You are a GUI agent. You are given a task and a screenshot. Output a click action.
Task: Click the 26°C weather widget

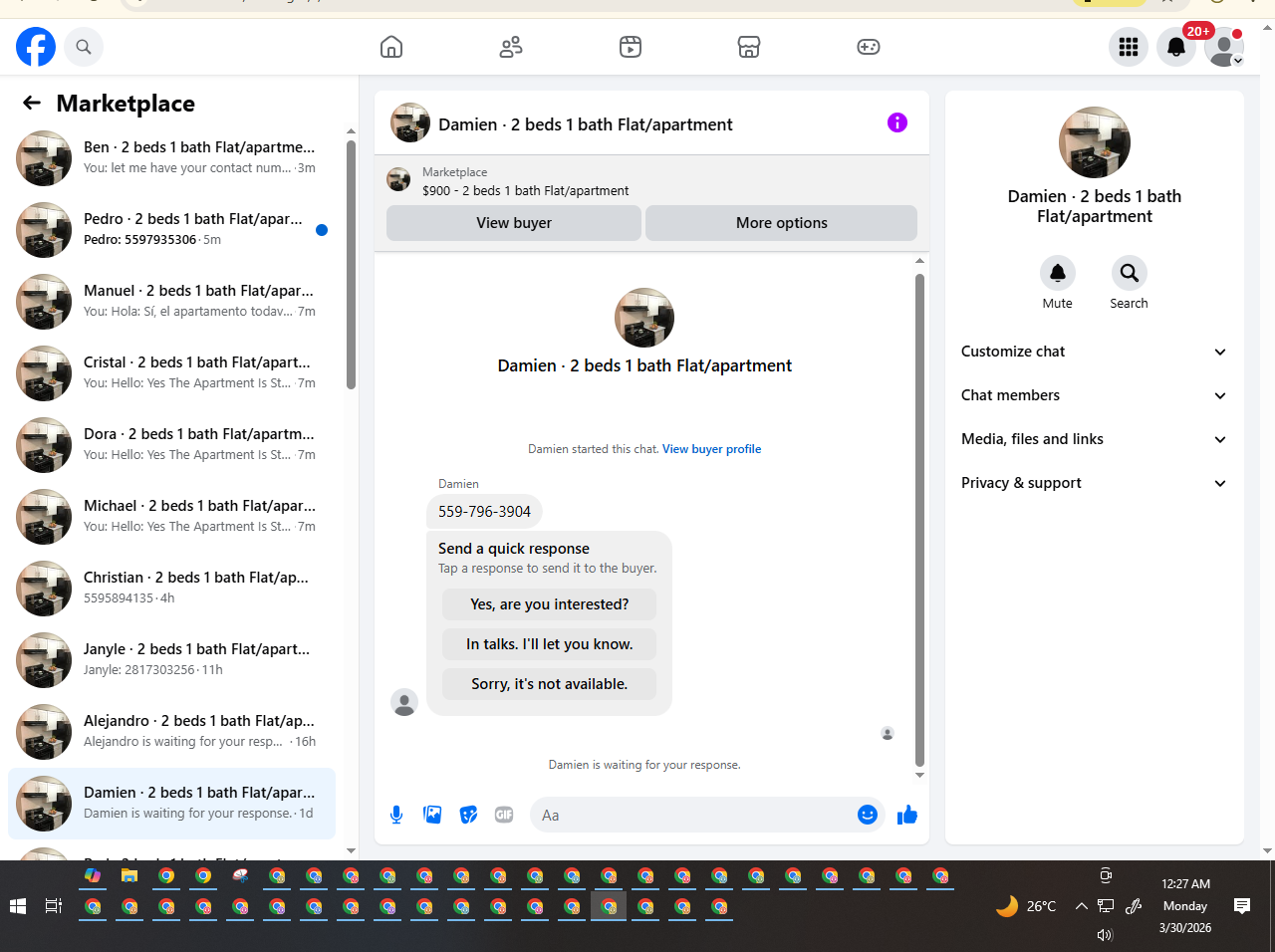(1026, 906)
